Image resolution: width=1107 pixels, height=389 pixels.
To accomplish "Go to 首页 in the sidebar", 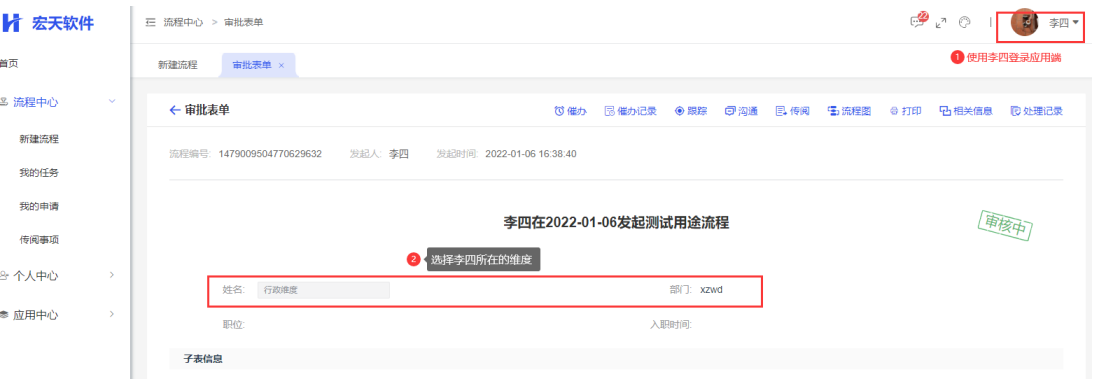I will (8, 64).
